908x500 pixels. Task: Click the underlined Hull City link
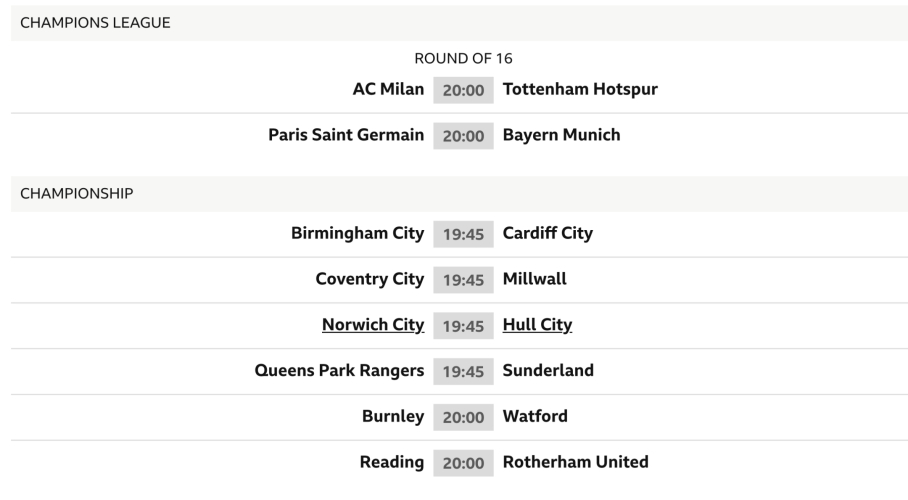coord(537,325)
